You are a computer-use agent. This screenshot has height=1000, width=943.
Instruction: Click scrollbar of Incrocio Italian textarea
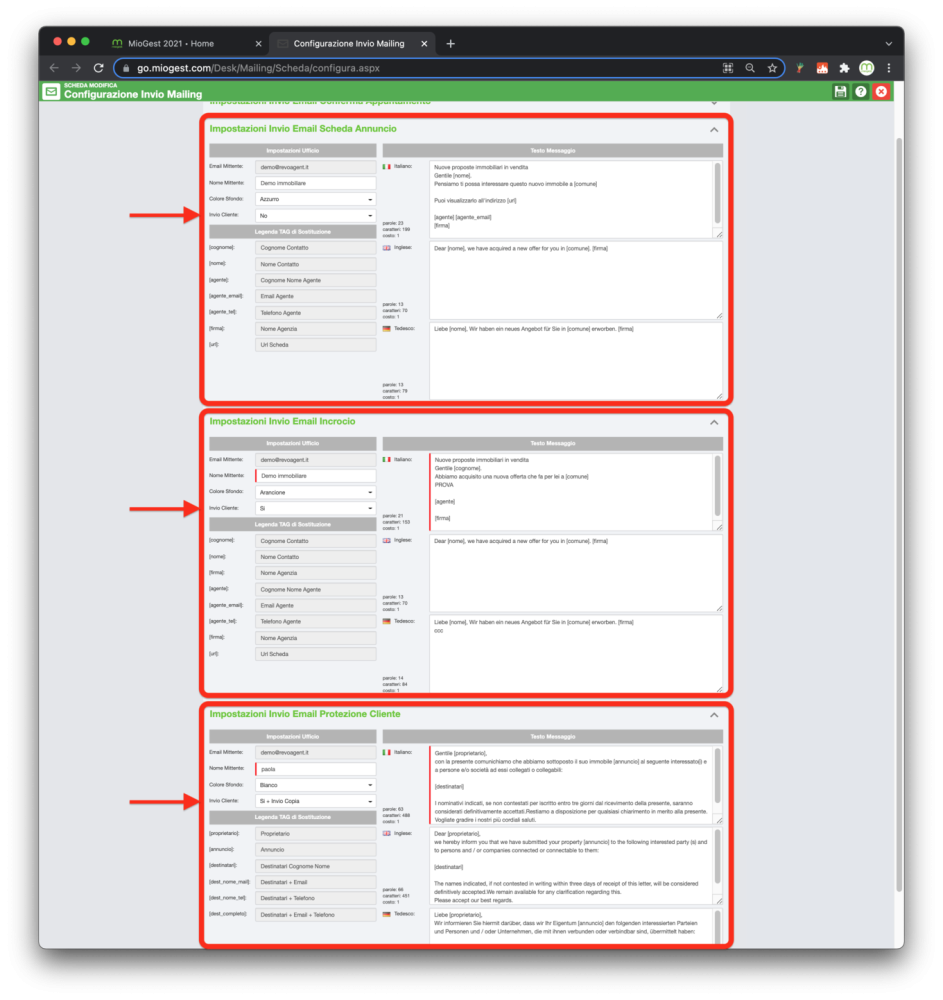click(x=717, y=487)
